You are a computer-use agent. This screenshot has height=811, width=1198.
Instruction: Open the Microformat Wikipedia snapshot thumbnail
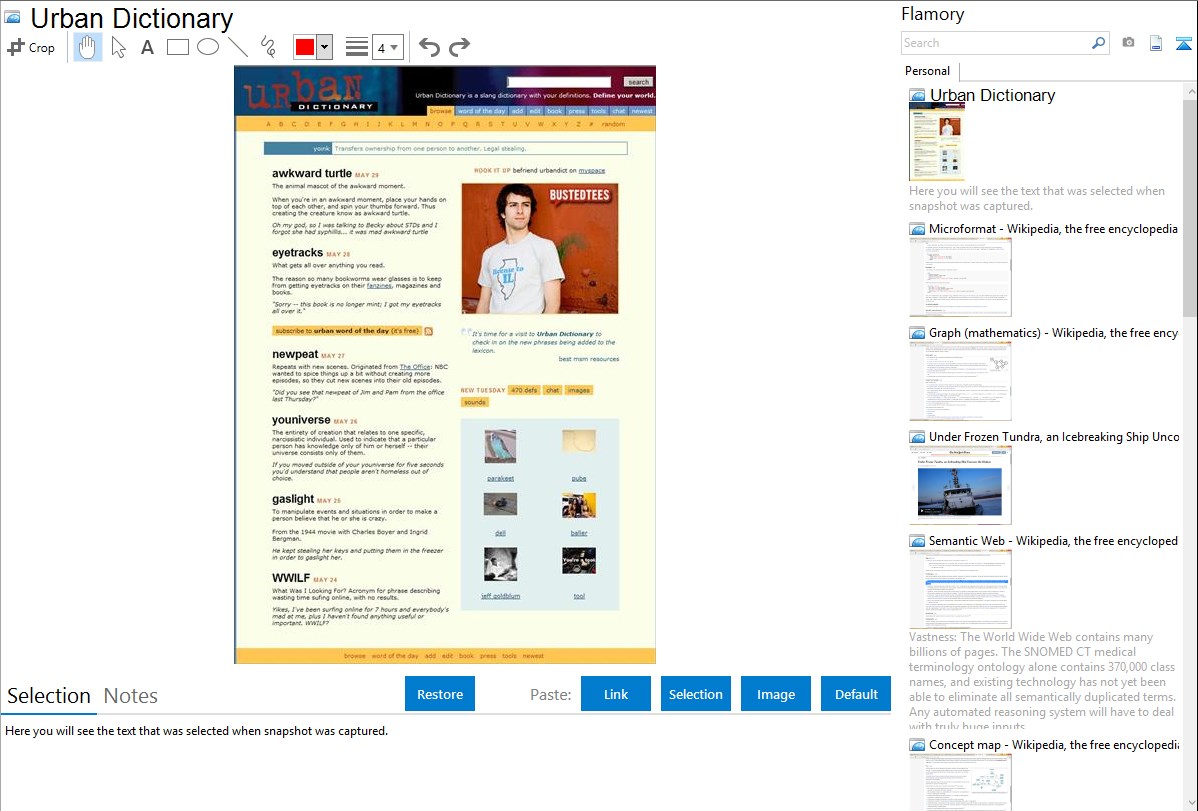point(960,277)
